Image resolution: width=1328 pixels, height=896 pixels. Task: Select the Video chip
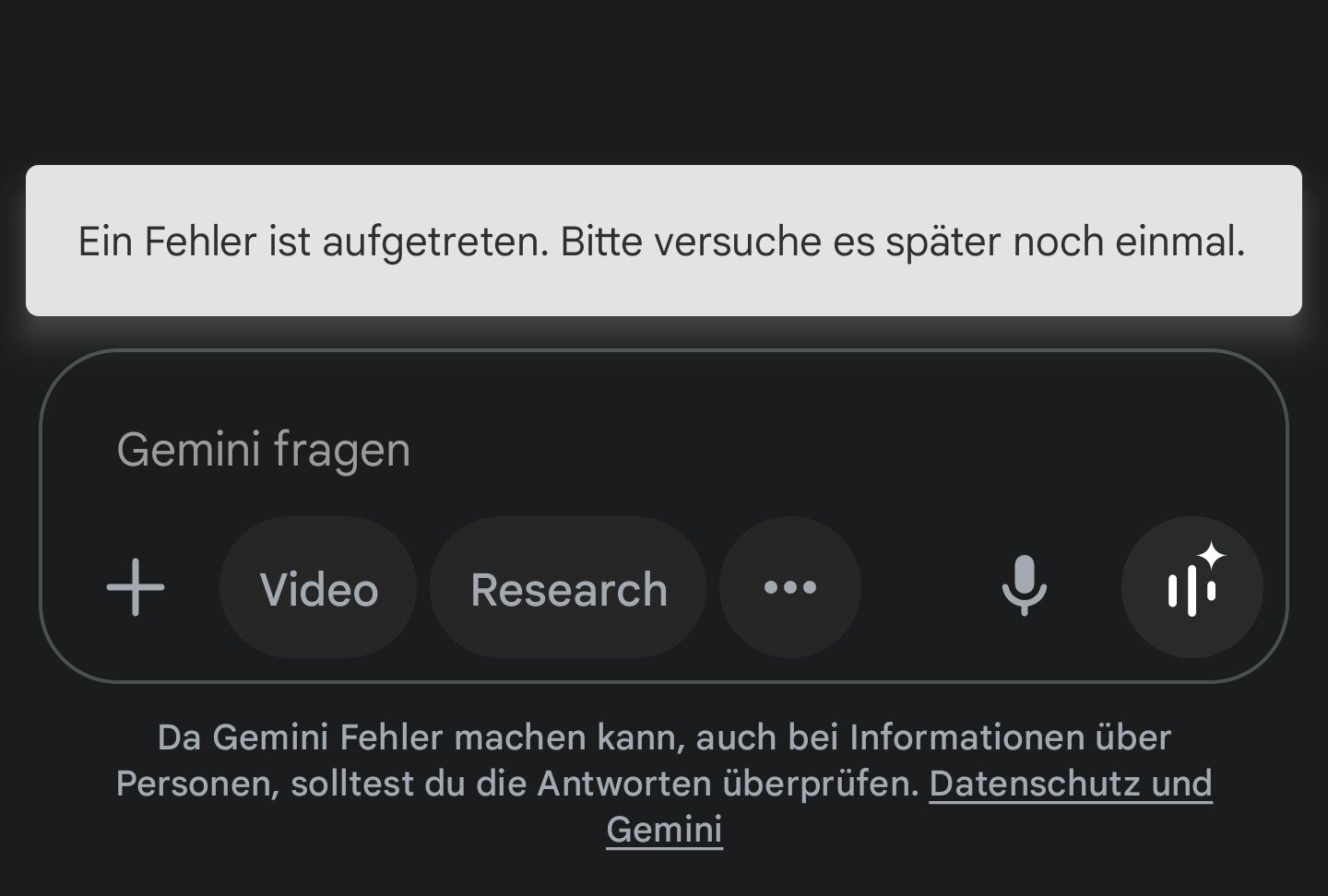tap(318, 587)
